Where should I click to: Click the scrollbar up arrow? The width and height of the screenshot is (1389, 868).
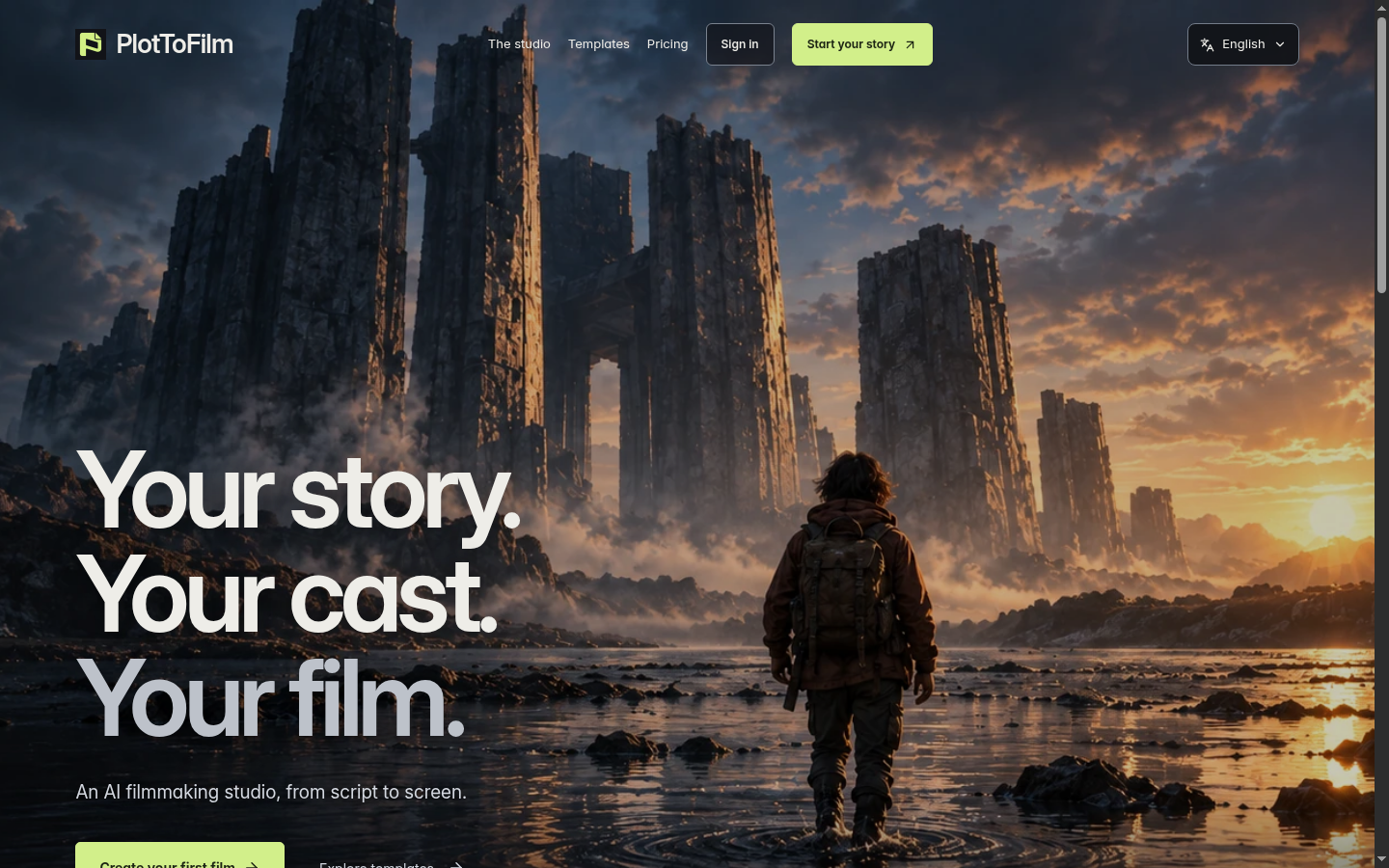point(1381,8)
